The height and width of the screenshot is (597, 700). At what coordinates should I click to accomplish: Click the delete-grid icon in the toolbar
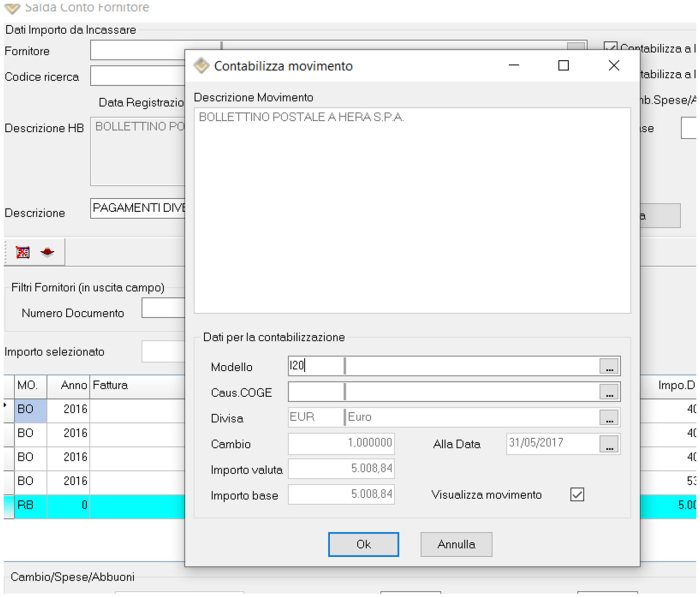[23, 252]
